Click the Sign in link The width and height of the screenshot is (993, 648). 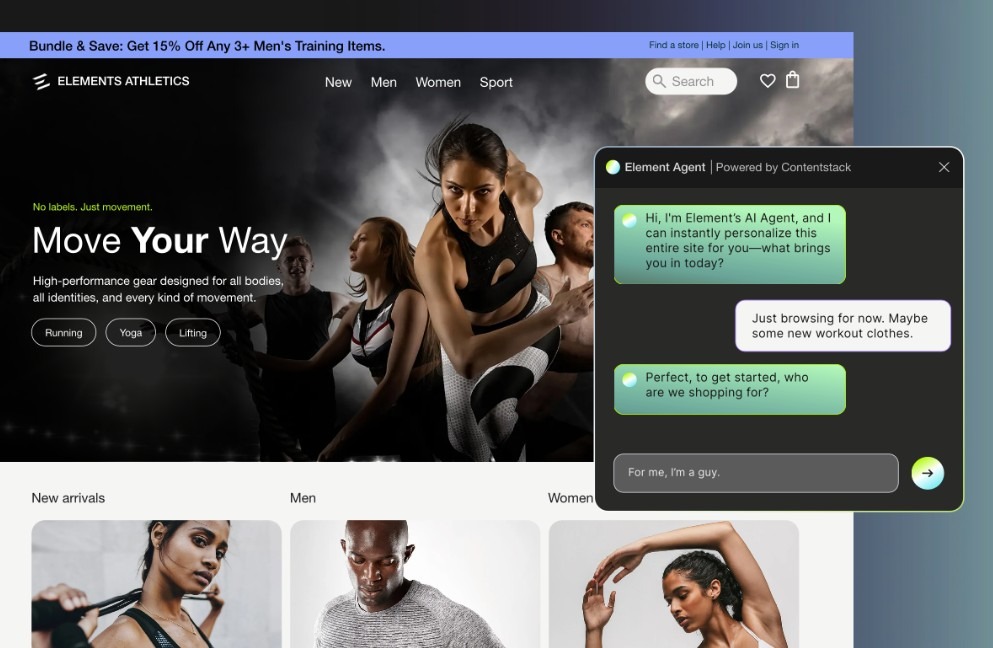point(784,45)
